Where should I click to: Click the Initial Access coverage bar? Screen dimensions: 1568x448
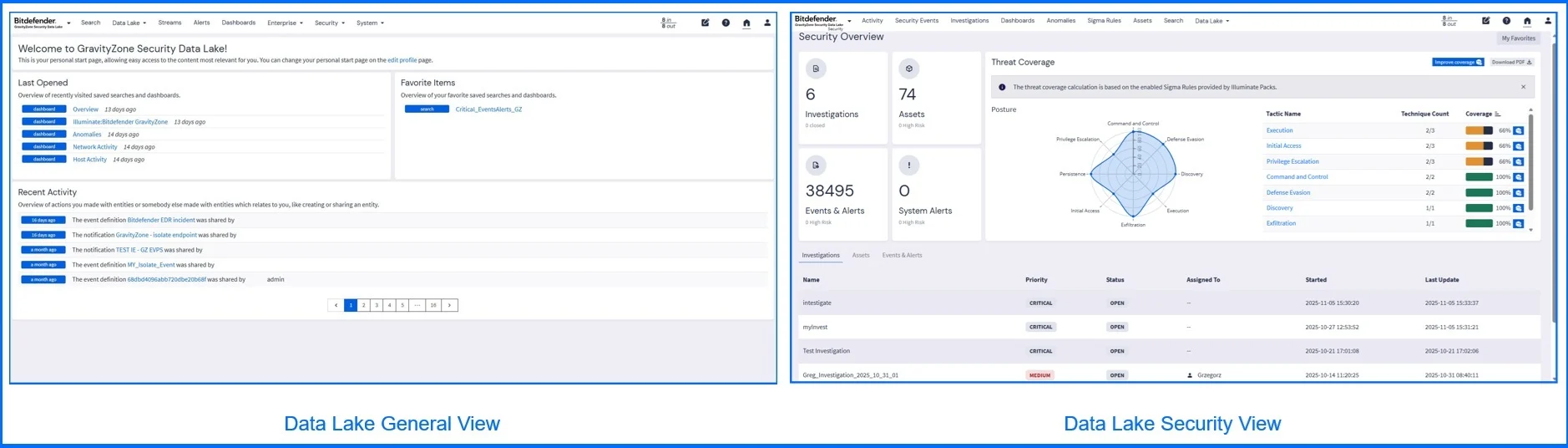click(1479, 146)
